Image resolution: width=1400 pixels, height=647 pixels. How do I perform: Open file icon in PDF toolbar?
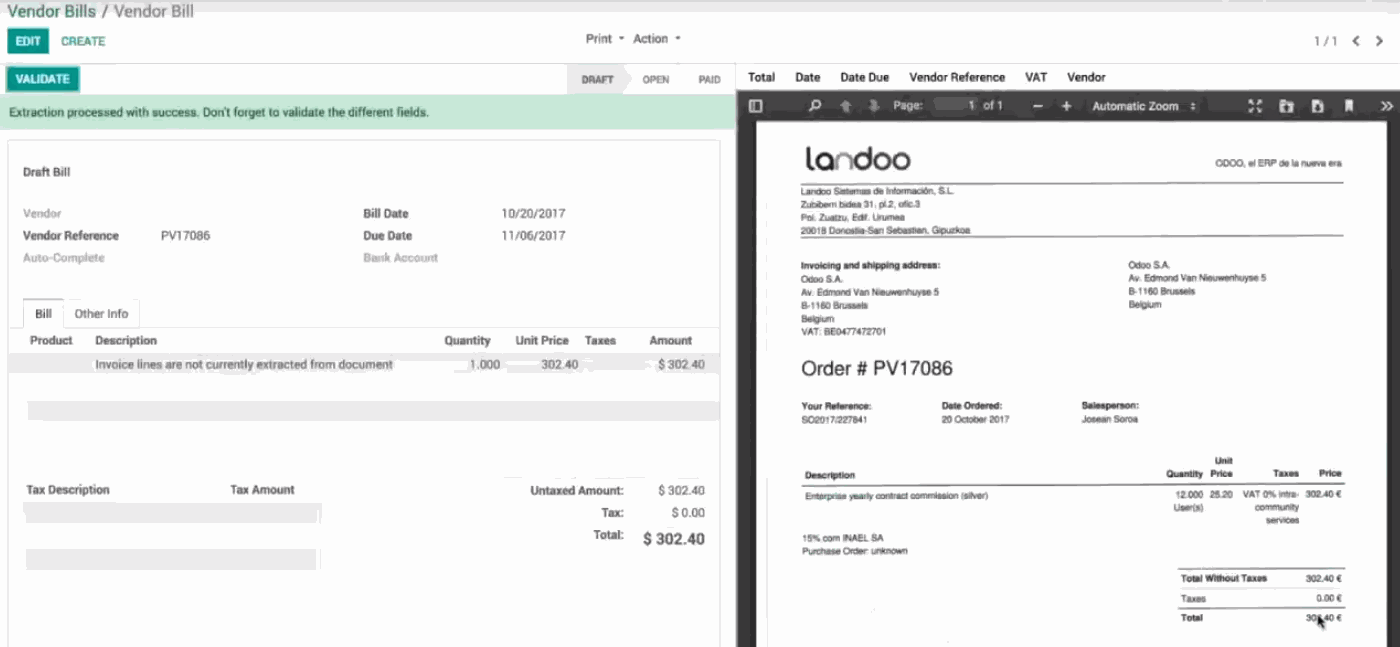(x=1287, y=106)
